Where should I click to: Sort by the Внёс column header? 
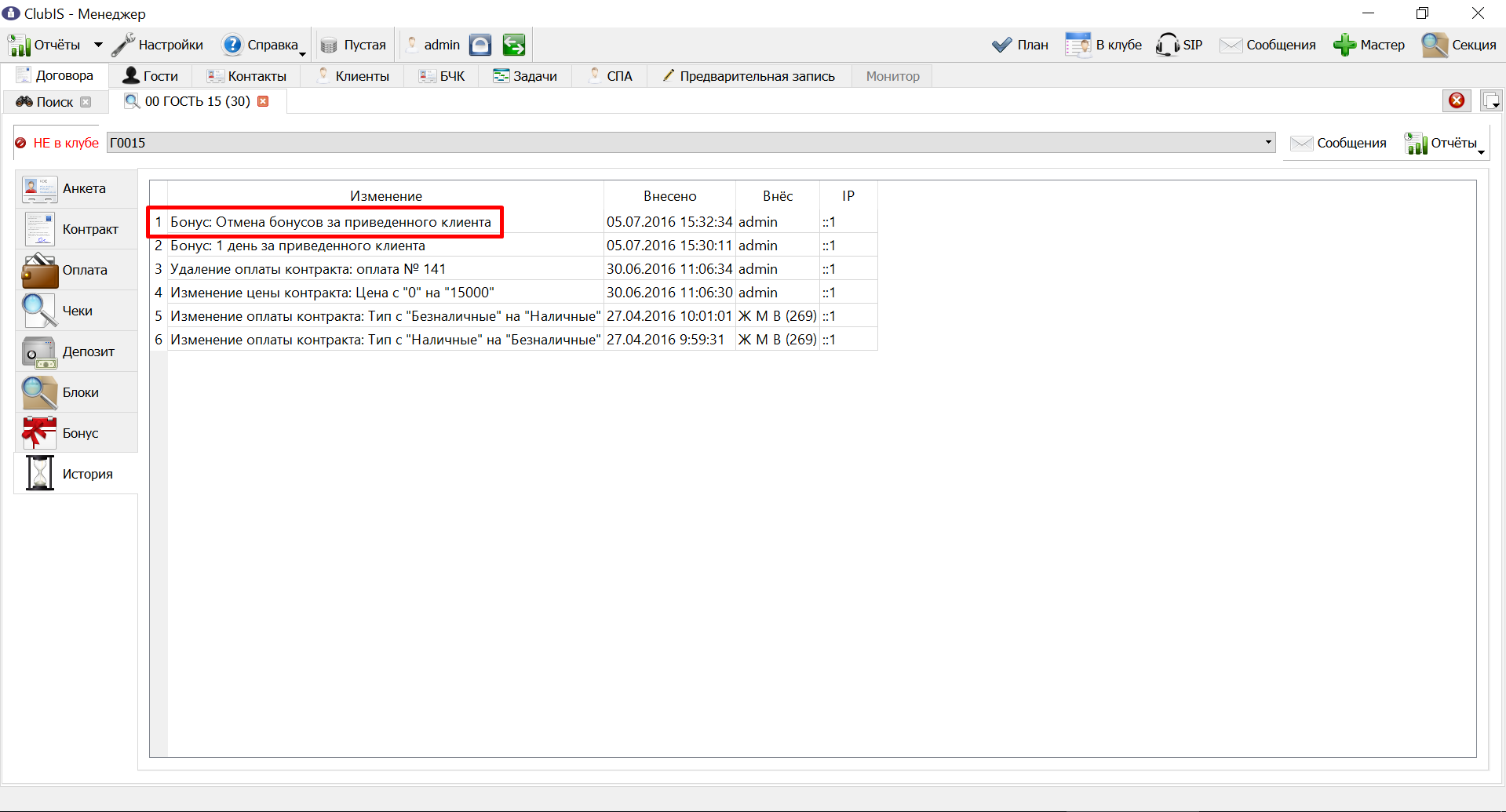[x=777, y=196]
